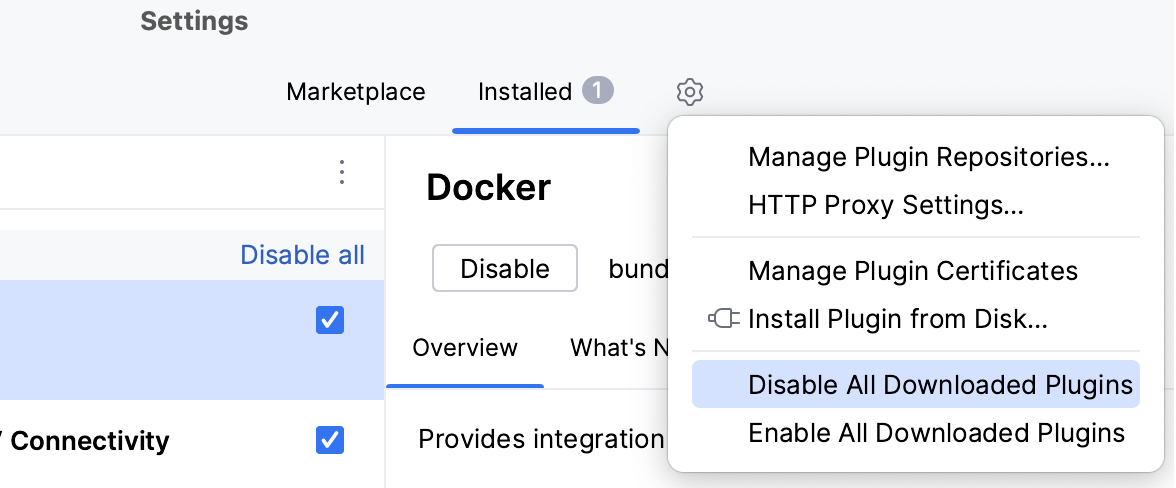Click the Disable all link

pos(302,255)
